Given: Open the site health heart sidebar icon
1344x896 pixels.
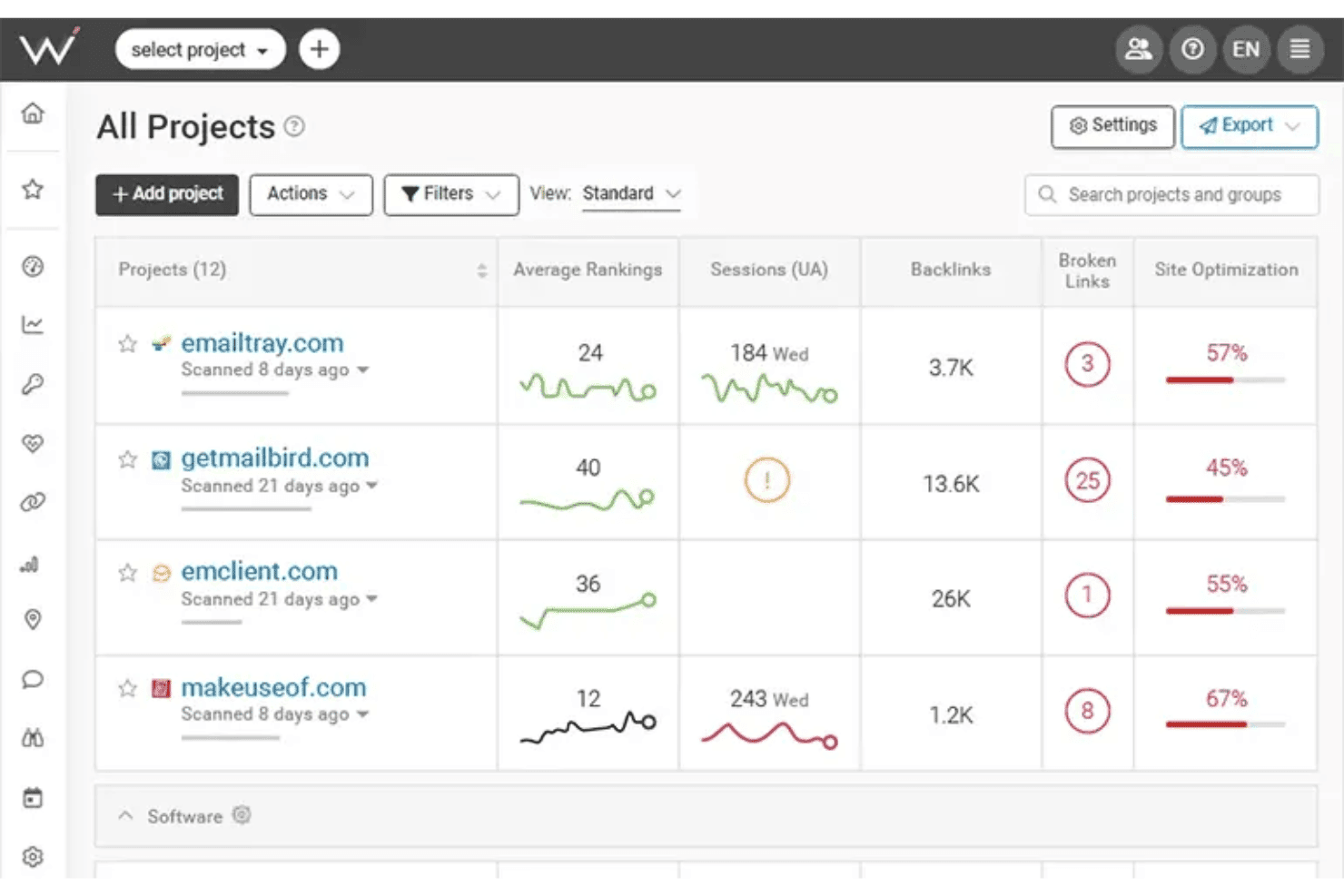Looking at the screenshot, I should click(33, 443).
